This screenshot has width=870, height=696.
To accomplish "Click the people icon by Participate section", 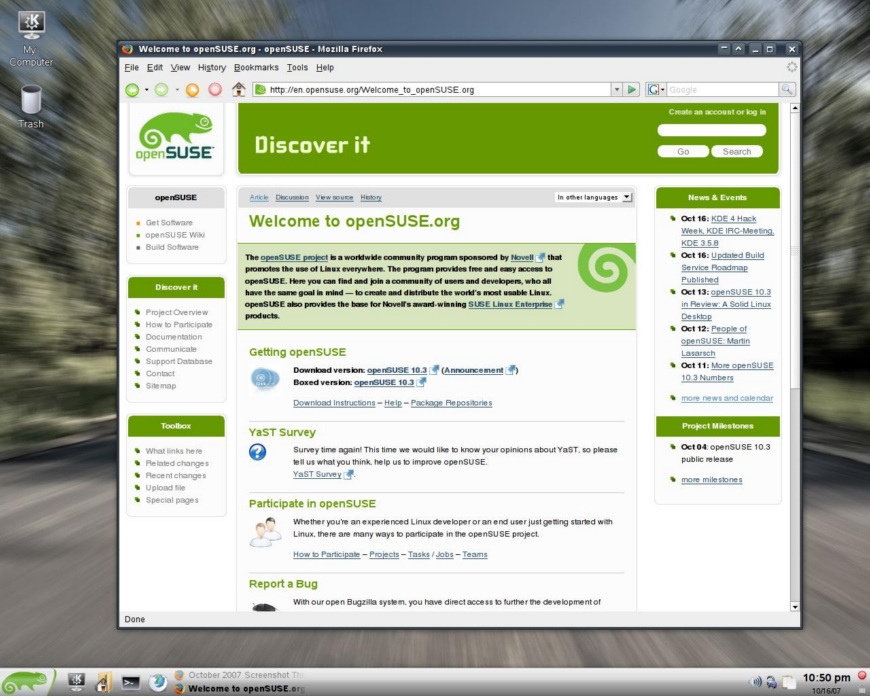I will [265, 532].
